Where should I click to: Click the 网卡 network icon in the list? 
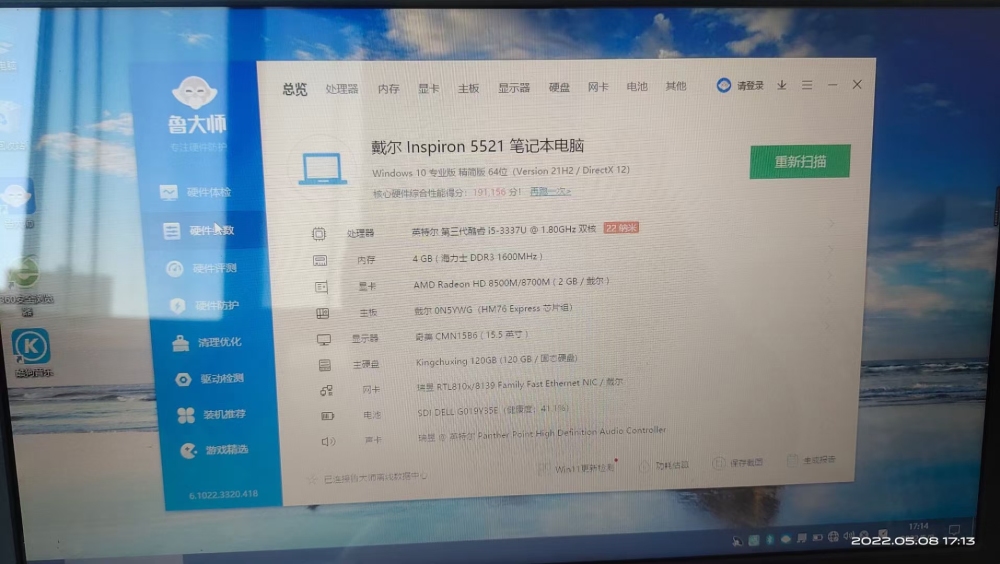click(x=326, y=390)
